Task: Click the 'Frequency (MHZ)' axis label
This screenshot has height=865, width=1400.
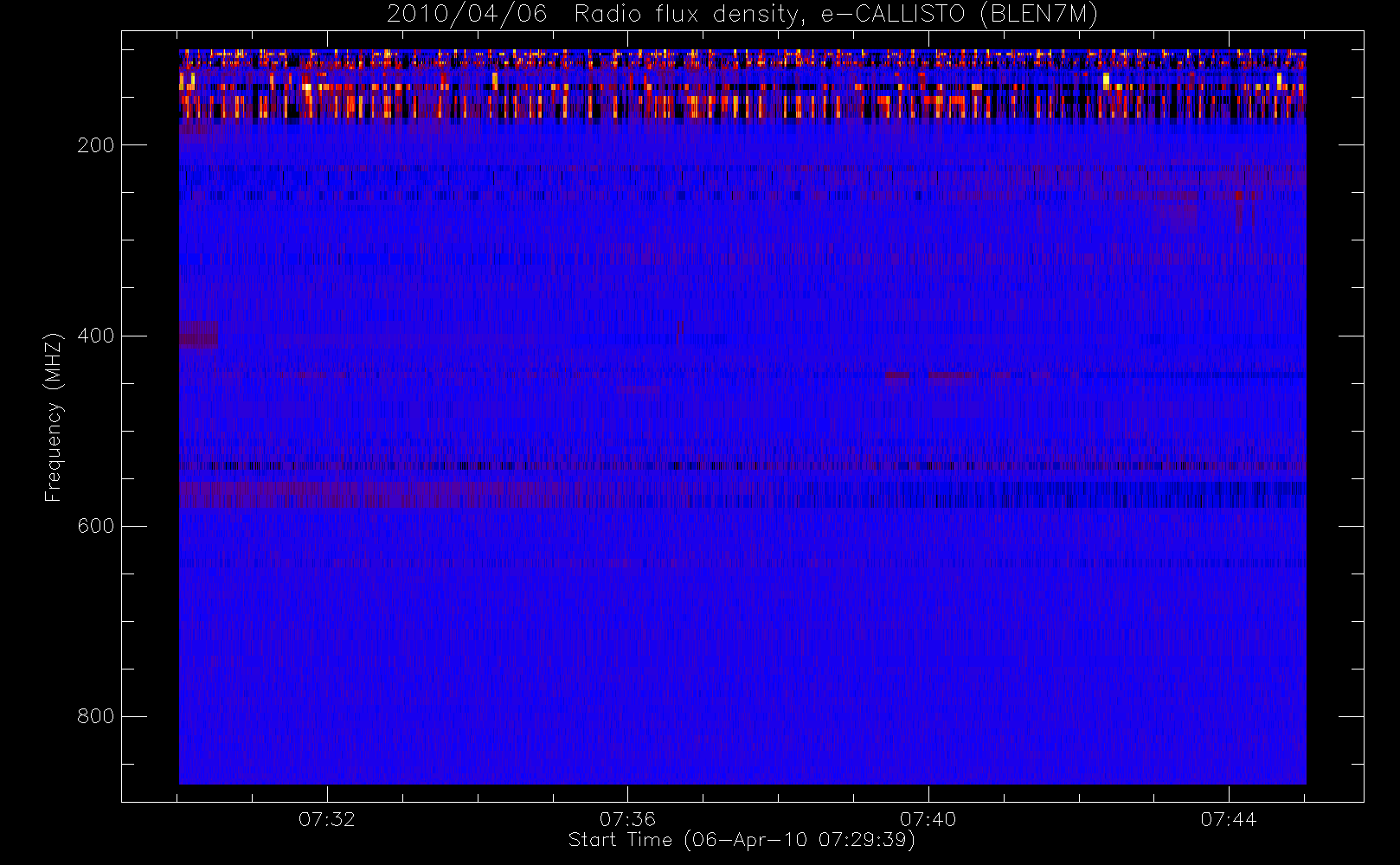Action: 54,417
